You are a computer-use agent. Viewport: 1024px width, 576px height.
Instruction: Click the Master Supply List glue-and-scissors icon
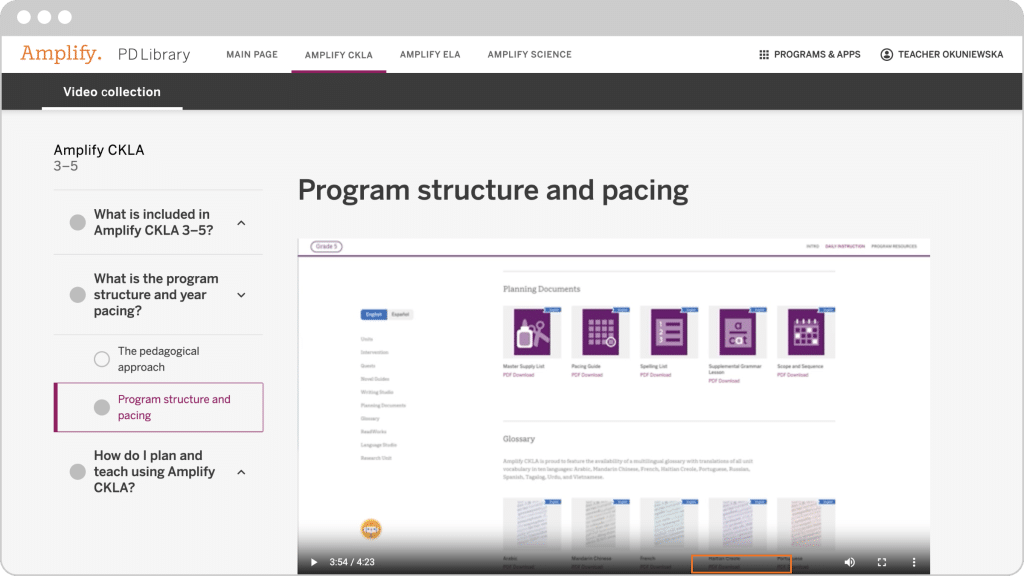pos(532,332)
